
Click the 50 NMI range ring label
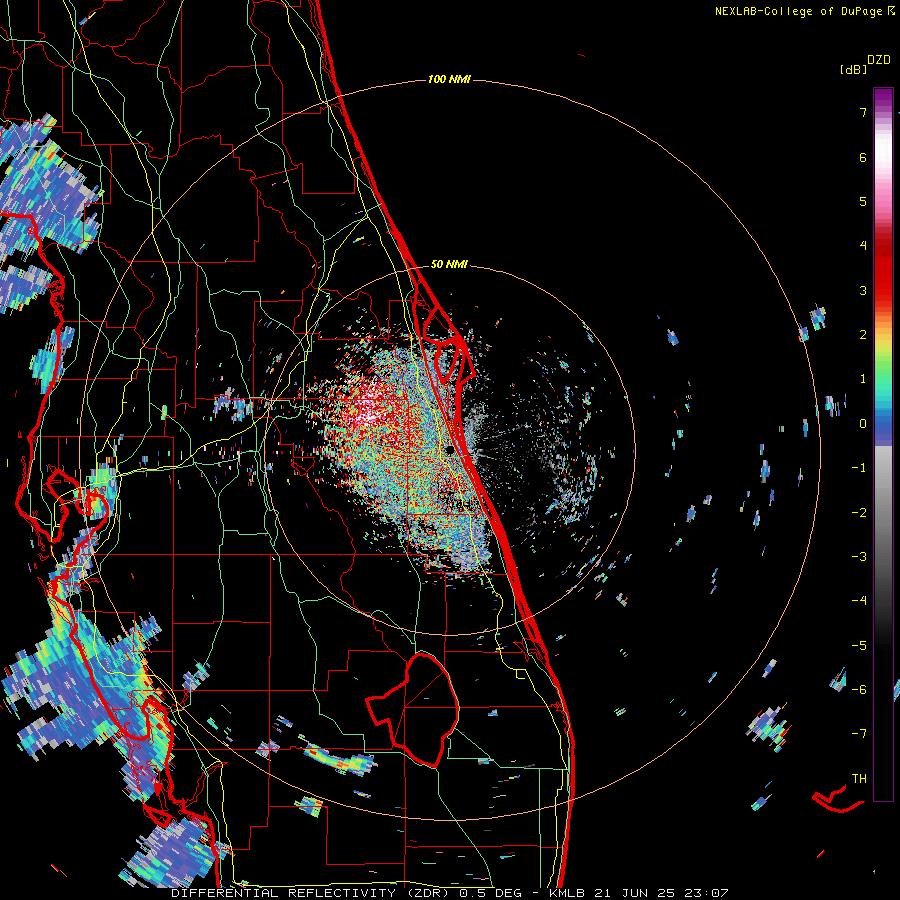click(x=449, y=264)
